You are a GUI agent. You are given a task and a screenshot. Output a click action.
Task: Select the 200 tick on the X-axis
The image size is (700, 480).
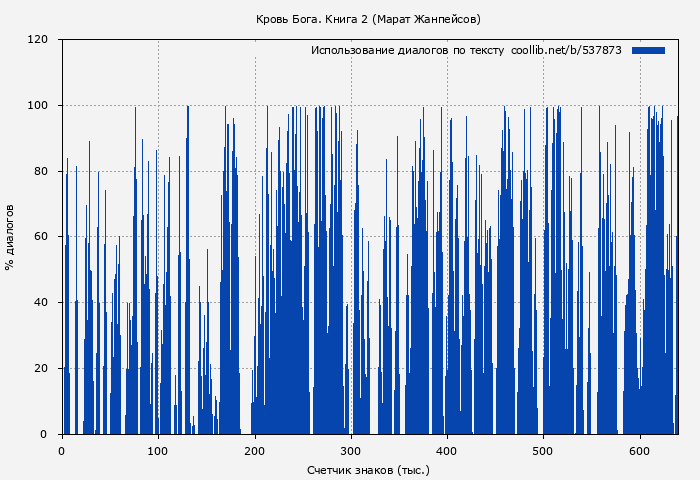click(254, 451)
